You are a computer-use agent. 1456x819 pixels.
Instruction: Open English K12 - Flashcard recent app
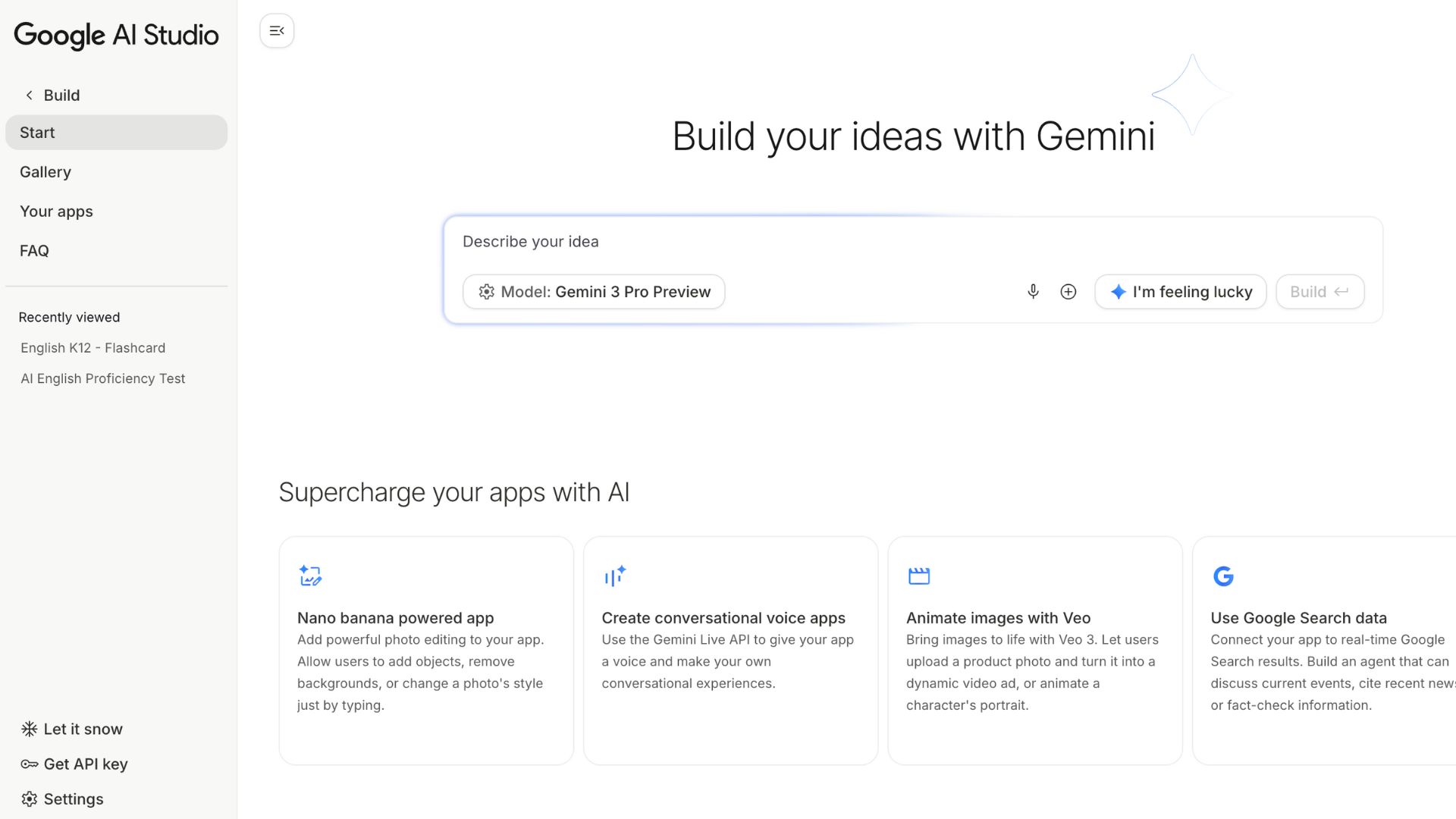93,347
